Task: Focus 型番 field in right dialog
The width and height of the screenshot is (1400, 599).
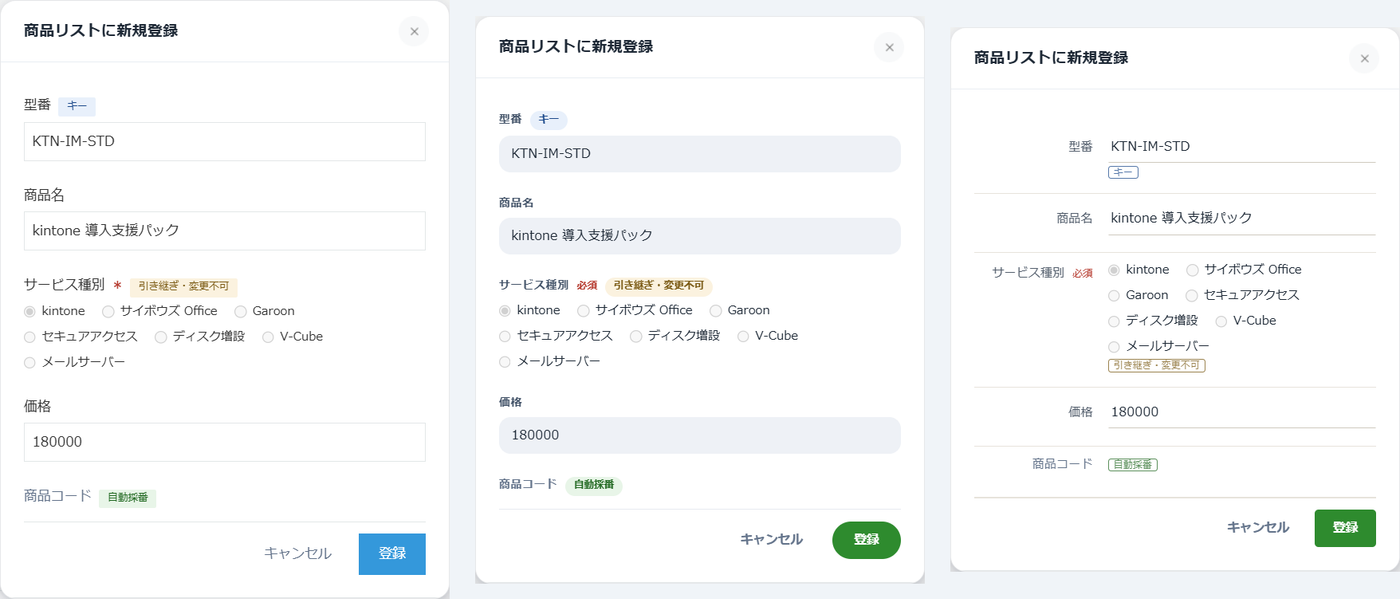Action: (x=1242, y=147)
